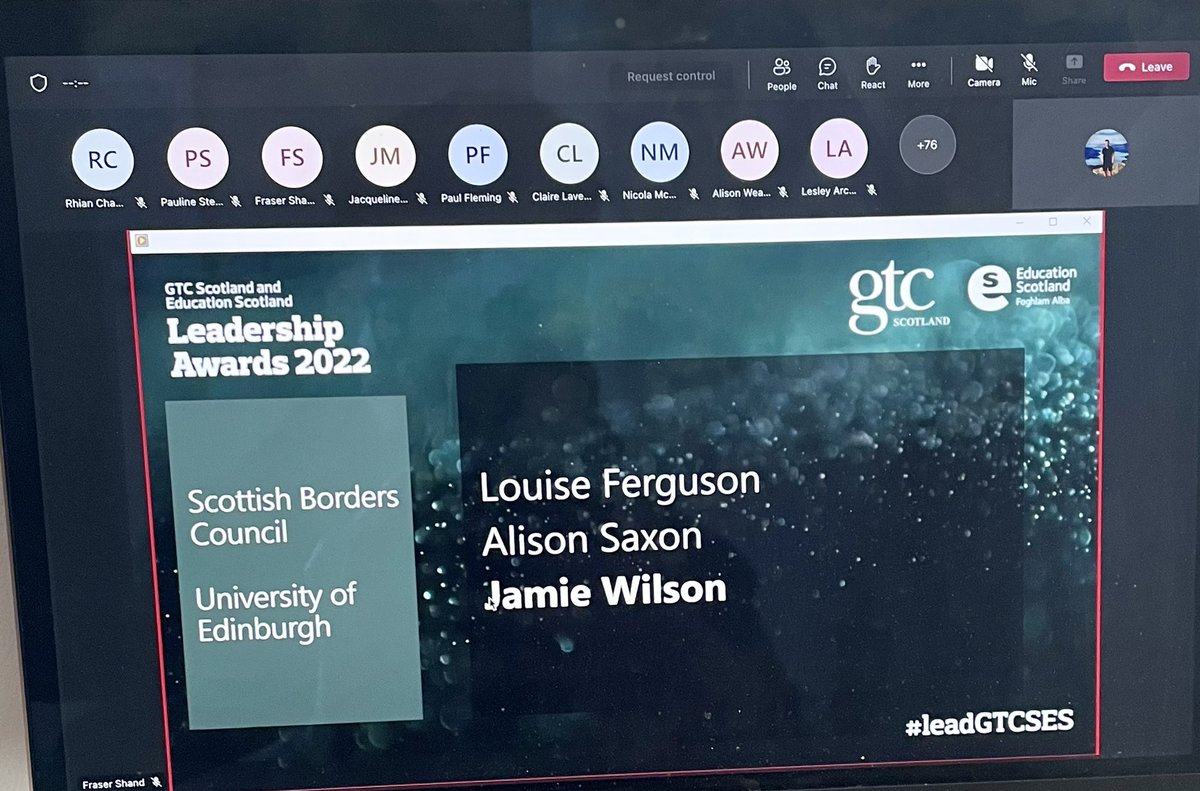Click the muted mic icon beside Lesley Arc...
This screenshot has width=1200, height=791.
coord(872,190)
